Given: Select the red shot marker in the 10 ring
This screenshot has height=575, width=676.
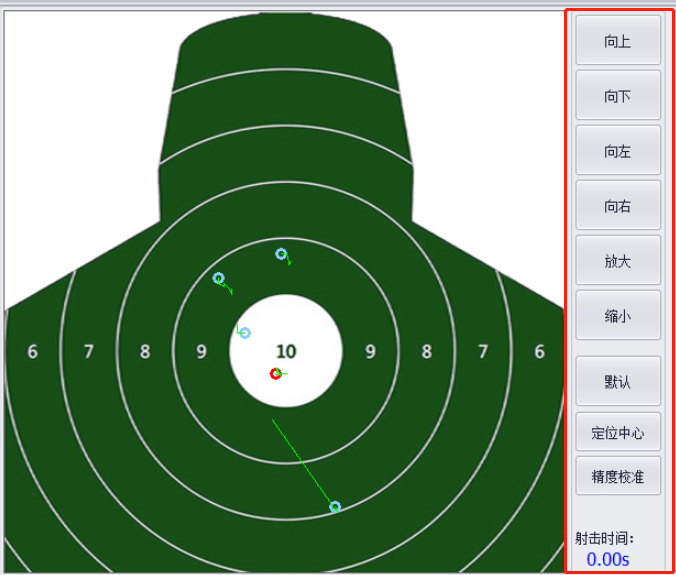Looking at the screenshot, I should tap(275, 374).
